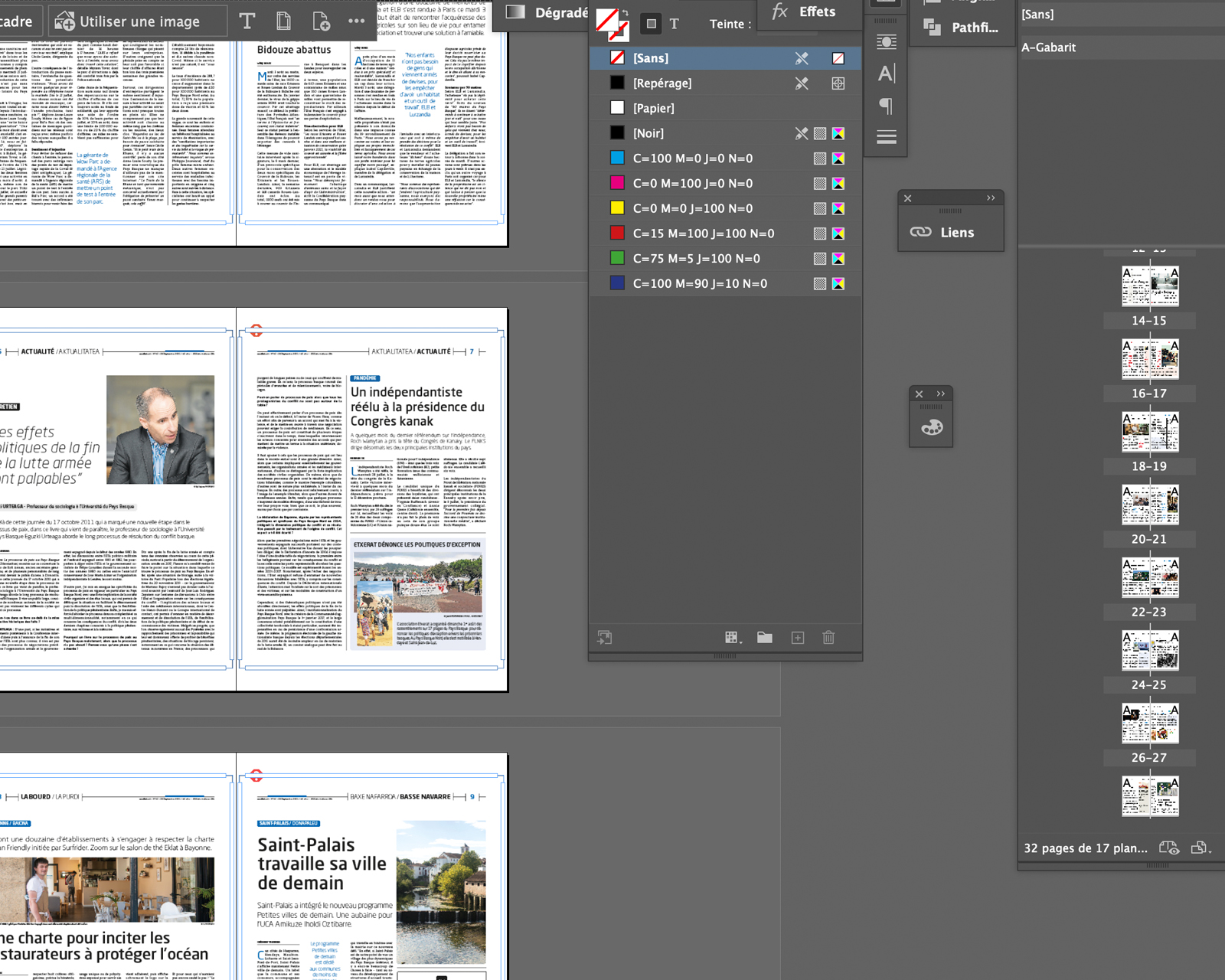Open the Paragraph panel pilcrow icon
Image resolution: width=1225 pixels, height=980 pixels.
tap(886, 106)
